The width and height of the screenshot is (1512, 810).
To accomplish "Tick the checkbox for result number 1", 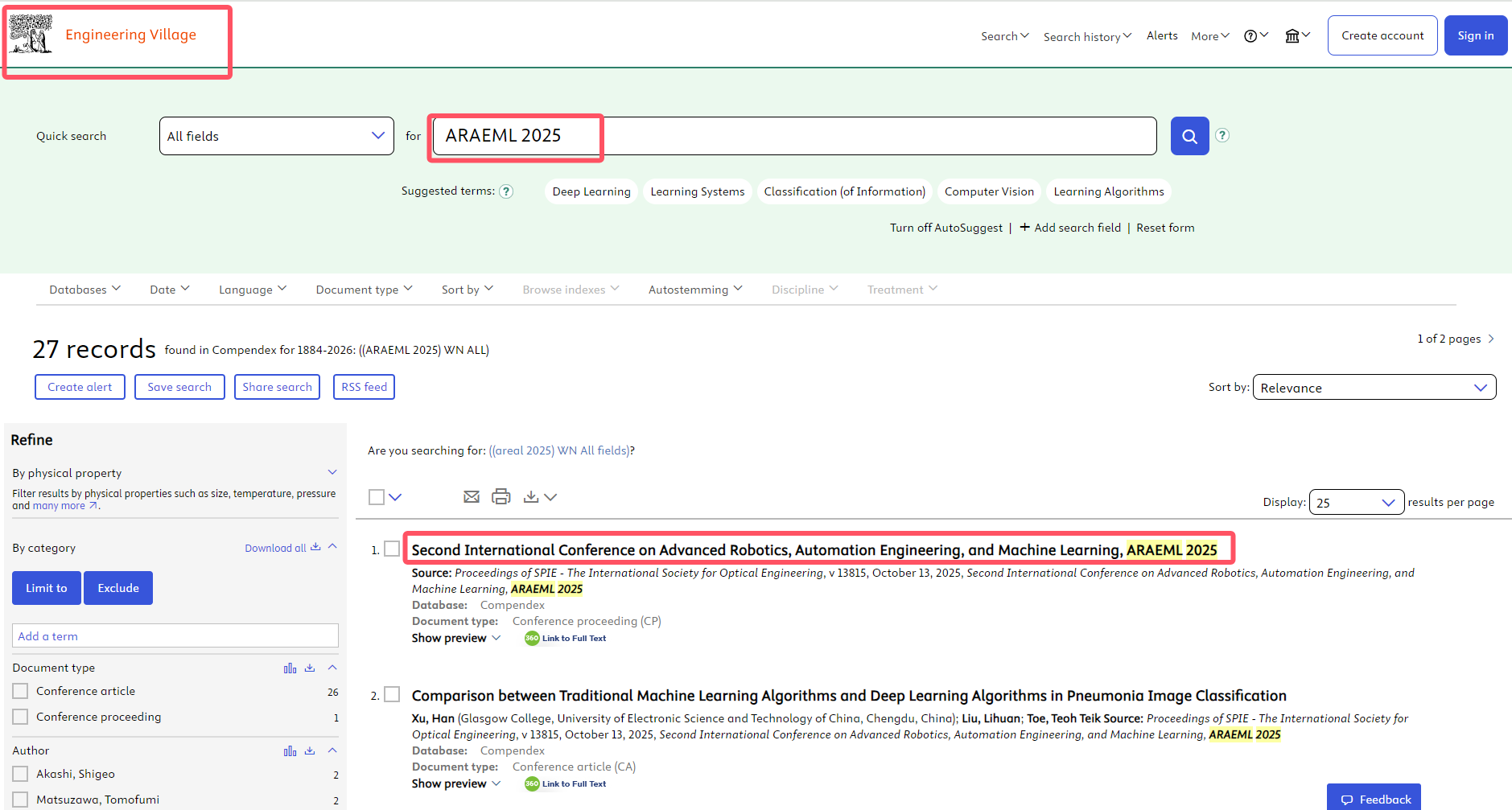I will 392,549.
